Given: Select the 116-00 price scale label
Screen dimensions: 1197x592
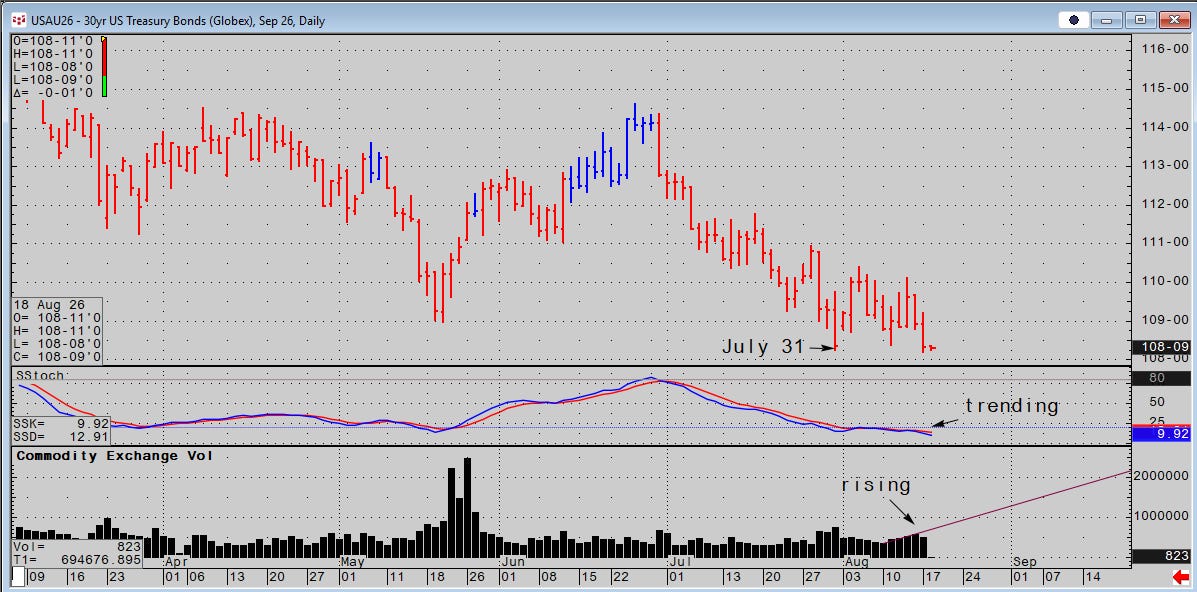Looking at the screenshot, I should coord(1167,49).
